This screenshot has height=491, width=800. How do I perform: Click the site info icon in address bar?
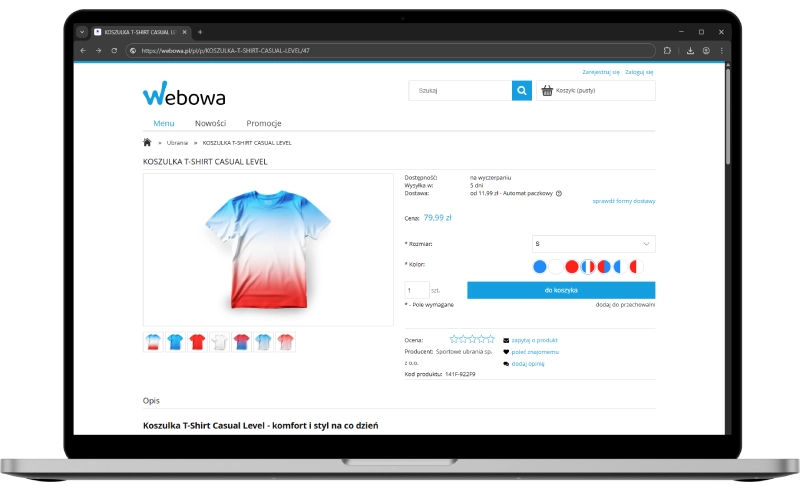click(x=133, y=51)
